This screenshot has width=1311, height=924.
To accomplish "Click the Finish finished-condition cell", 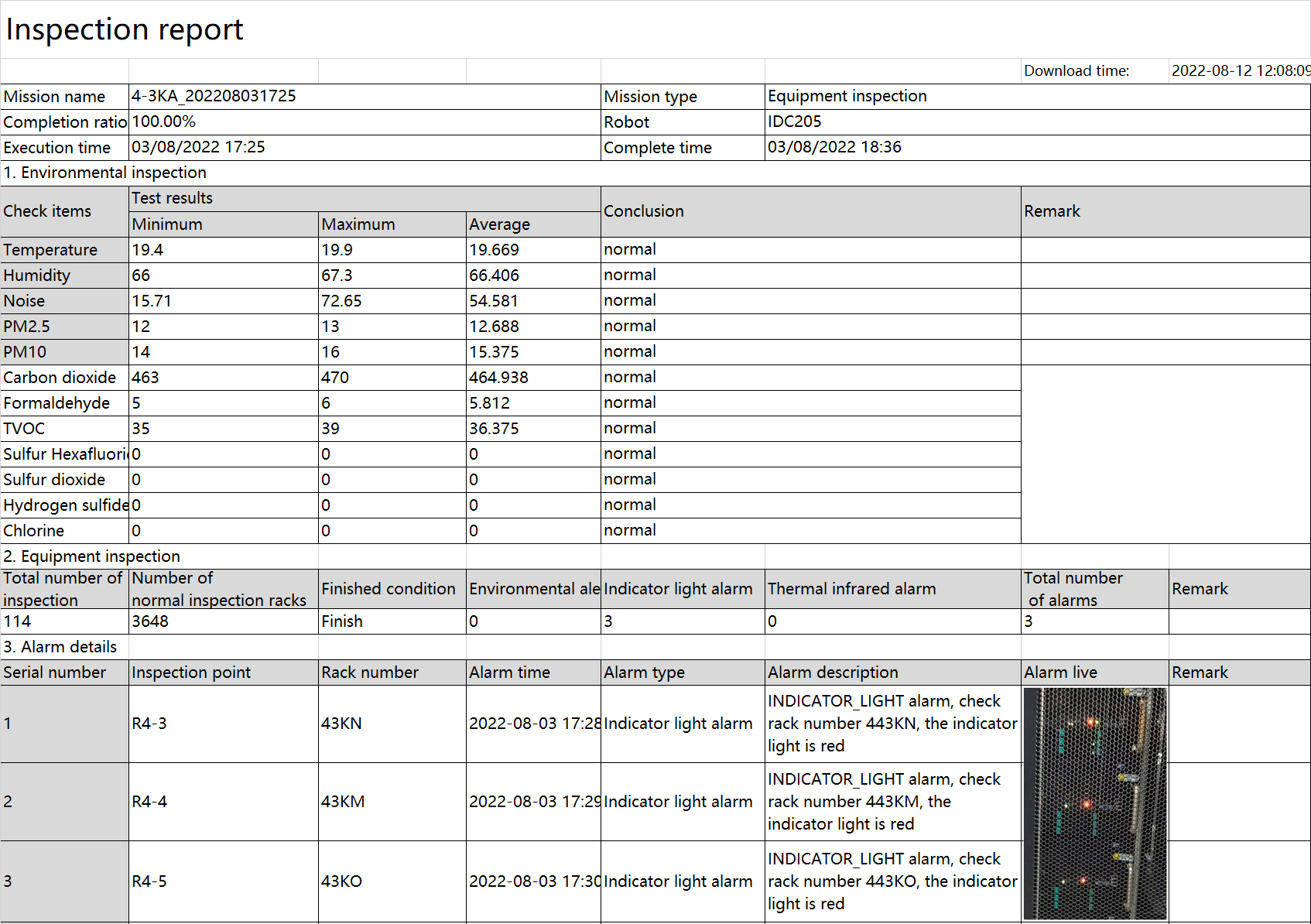I will [342, 621].
